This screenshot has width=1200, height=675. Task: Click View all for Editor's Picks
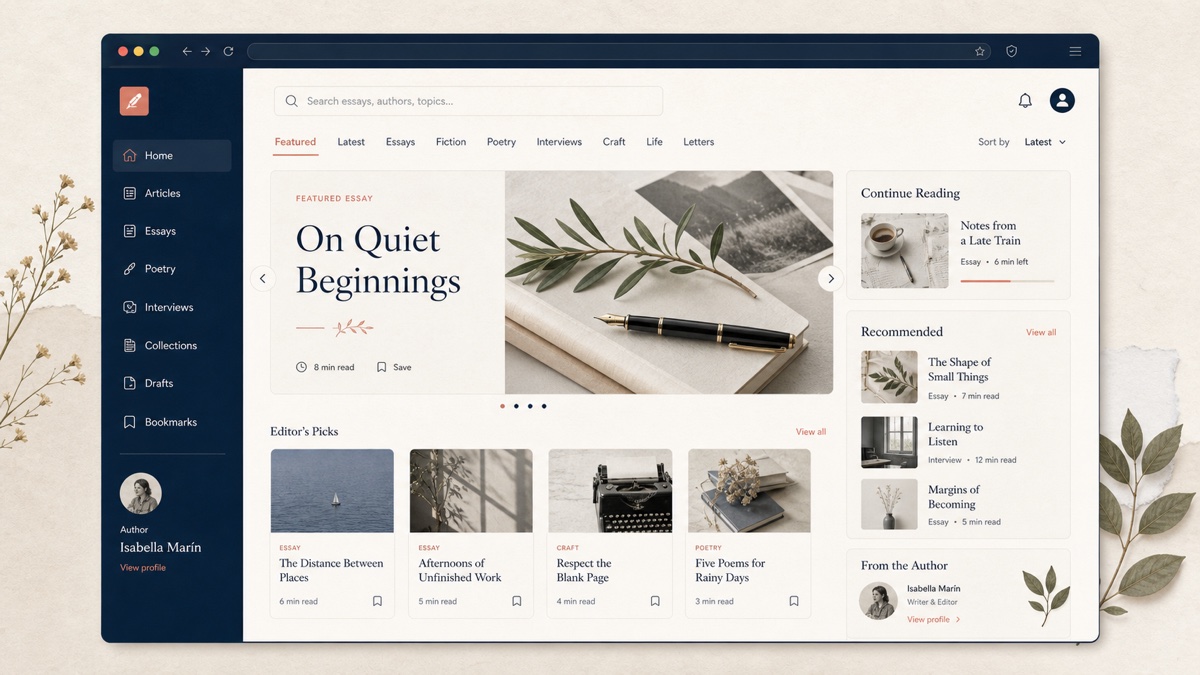[x=811, y=432]
